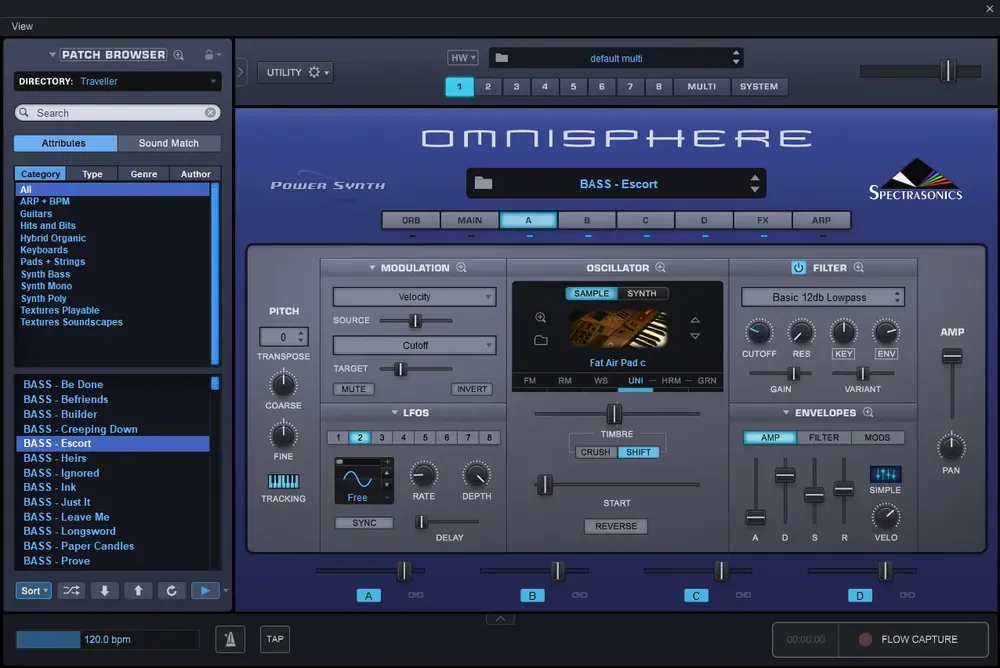Toggle the Filter power button
1000x668 pixels.
(798, 268)
